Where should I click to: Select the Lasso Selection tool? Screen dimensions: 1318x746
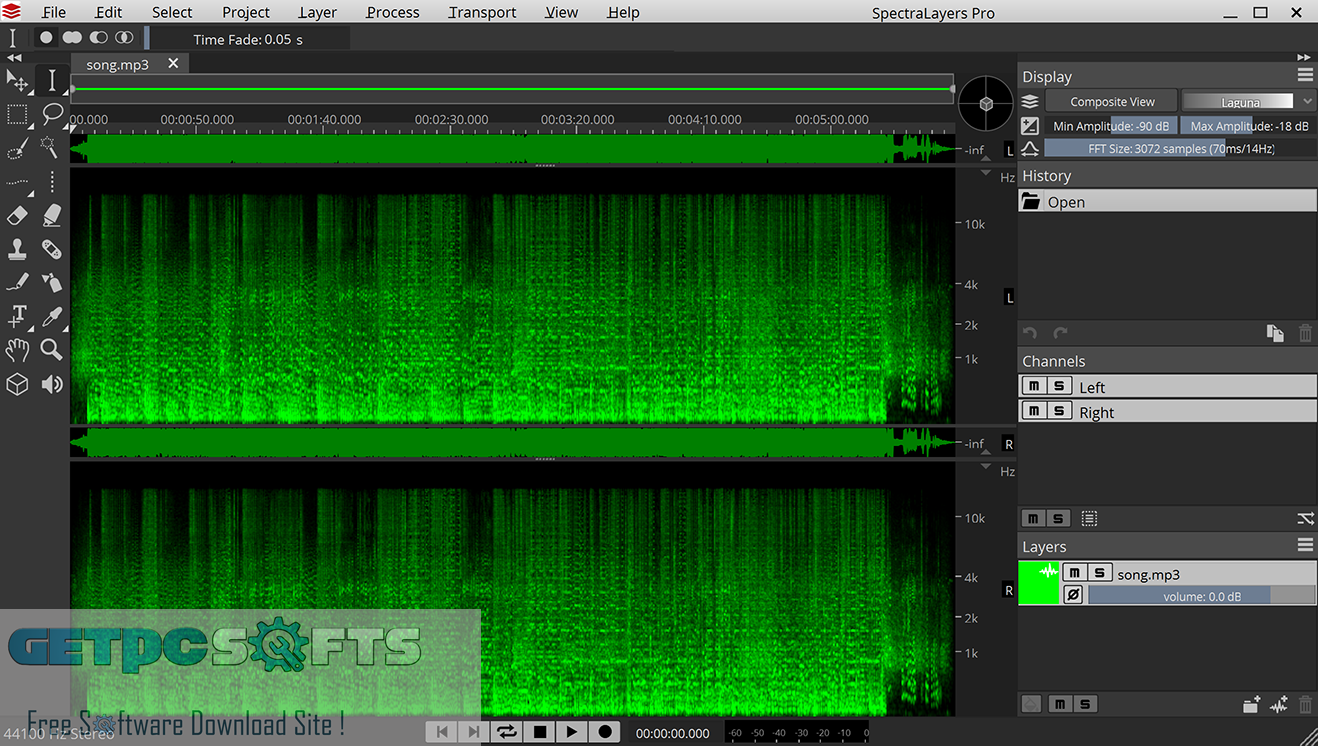point(52,114)
